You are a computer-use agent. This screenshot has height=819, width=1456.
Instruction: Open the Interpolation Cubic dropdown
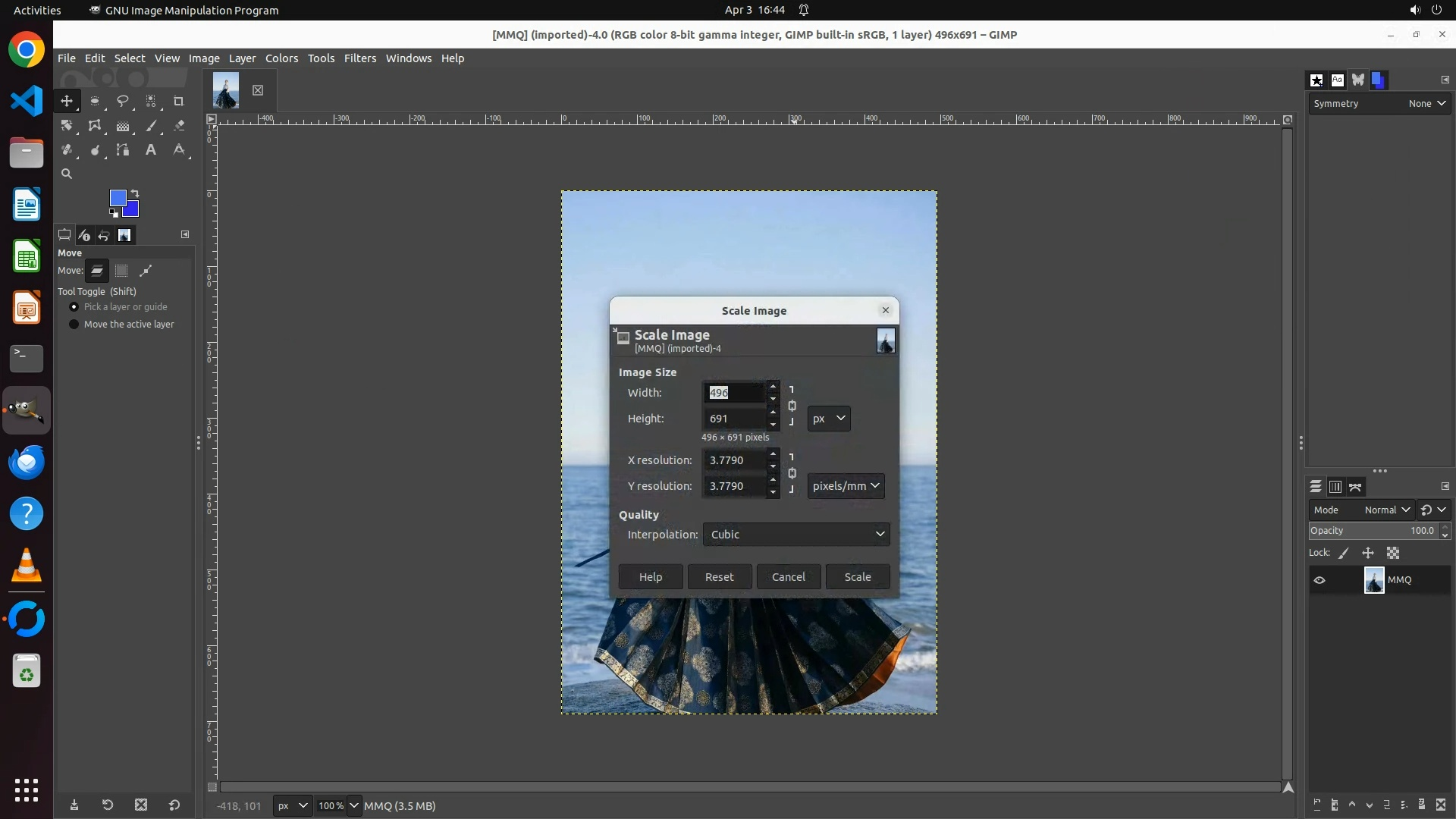coord(796,535)
